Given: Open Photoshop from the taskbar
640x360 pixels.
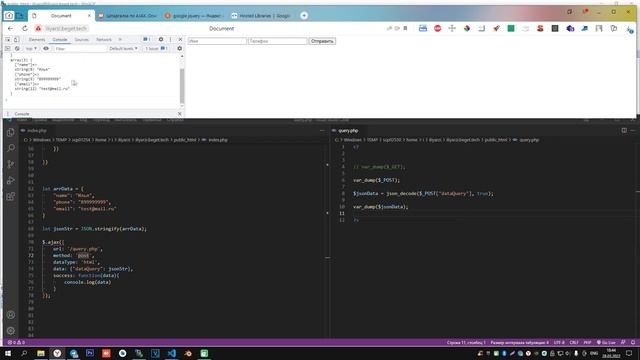Looking at the screenshot, I should (90, 353).
